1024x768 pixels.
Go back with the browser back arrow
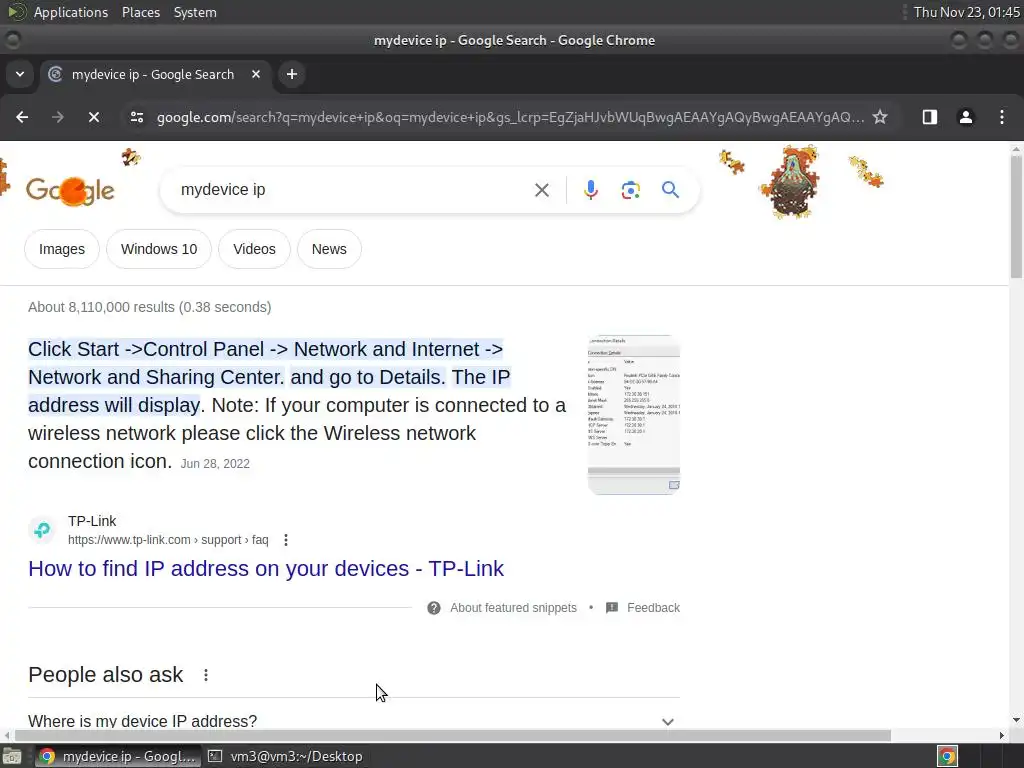[x=22, y=117]
